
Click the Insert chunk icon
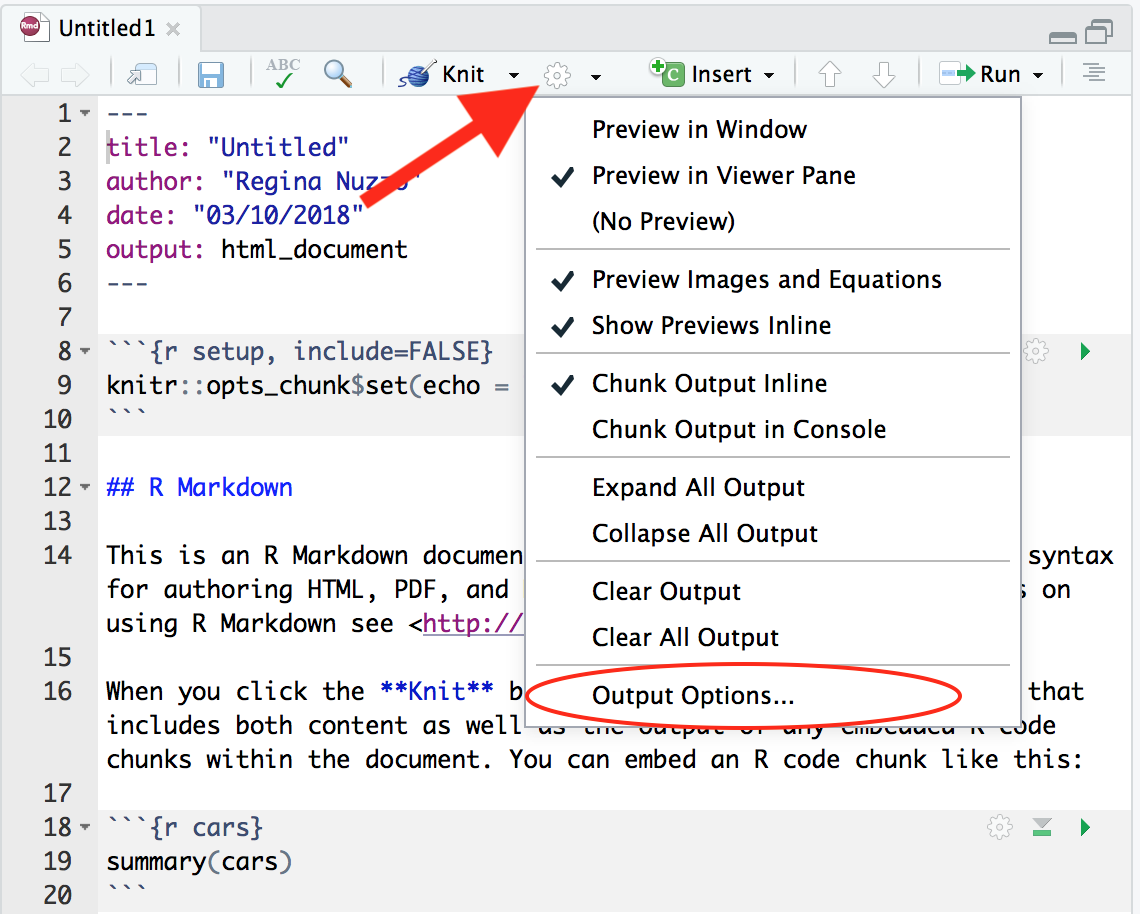667,73
